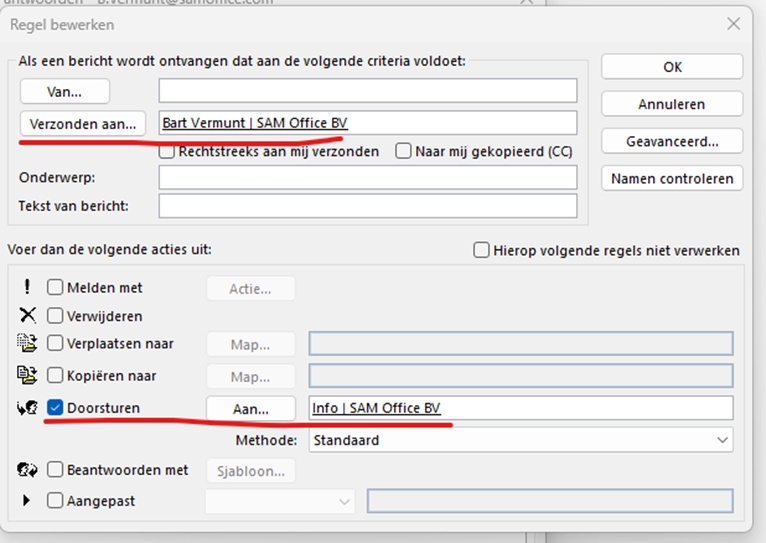Close the Regel bewerken dialog

pos(734,23)
